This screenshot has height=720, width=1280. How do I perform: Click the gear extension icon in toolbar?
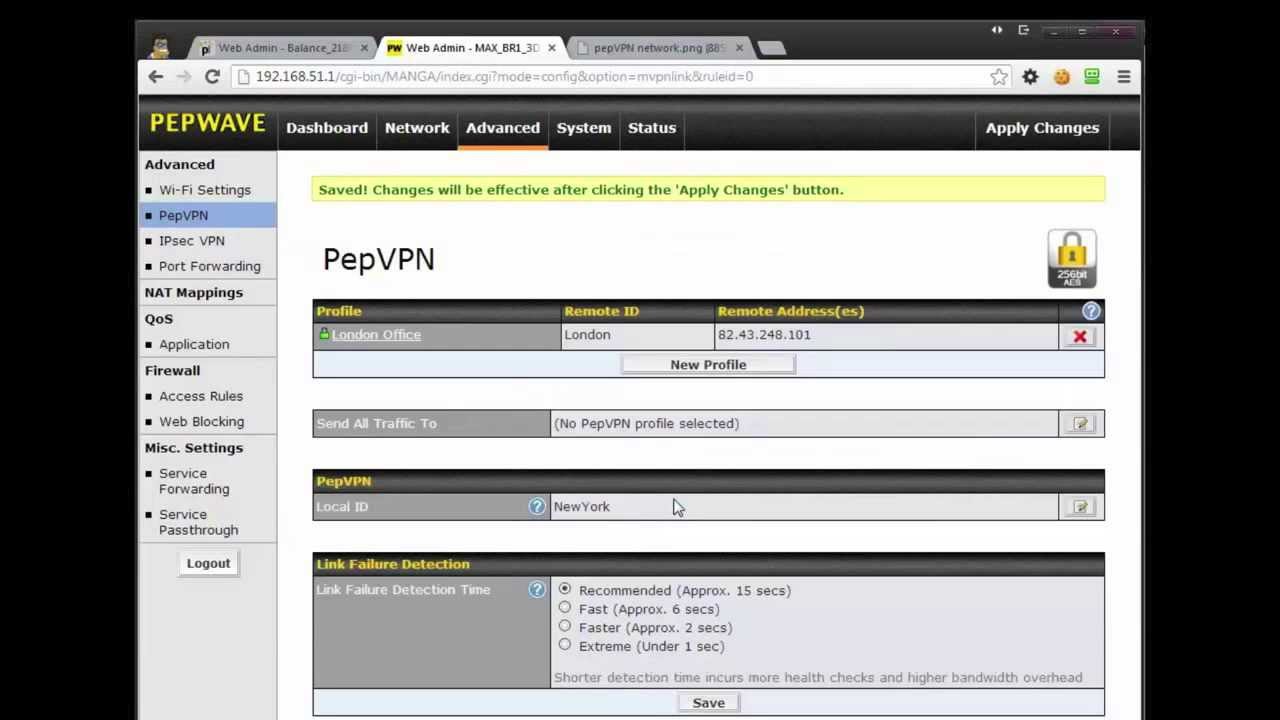1030,77
